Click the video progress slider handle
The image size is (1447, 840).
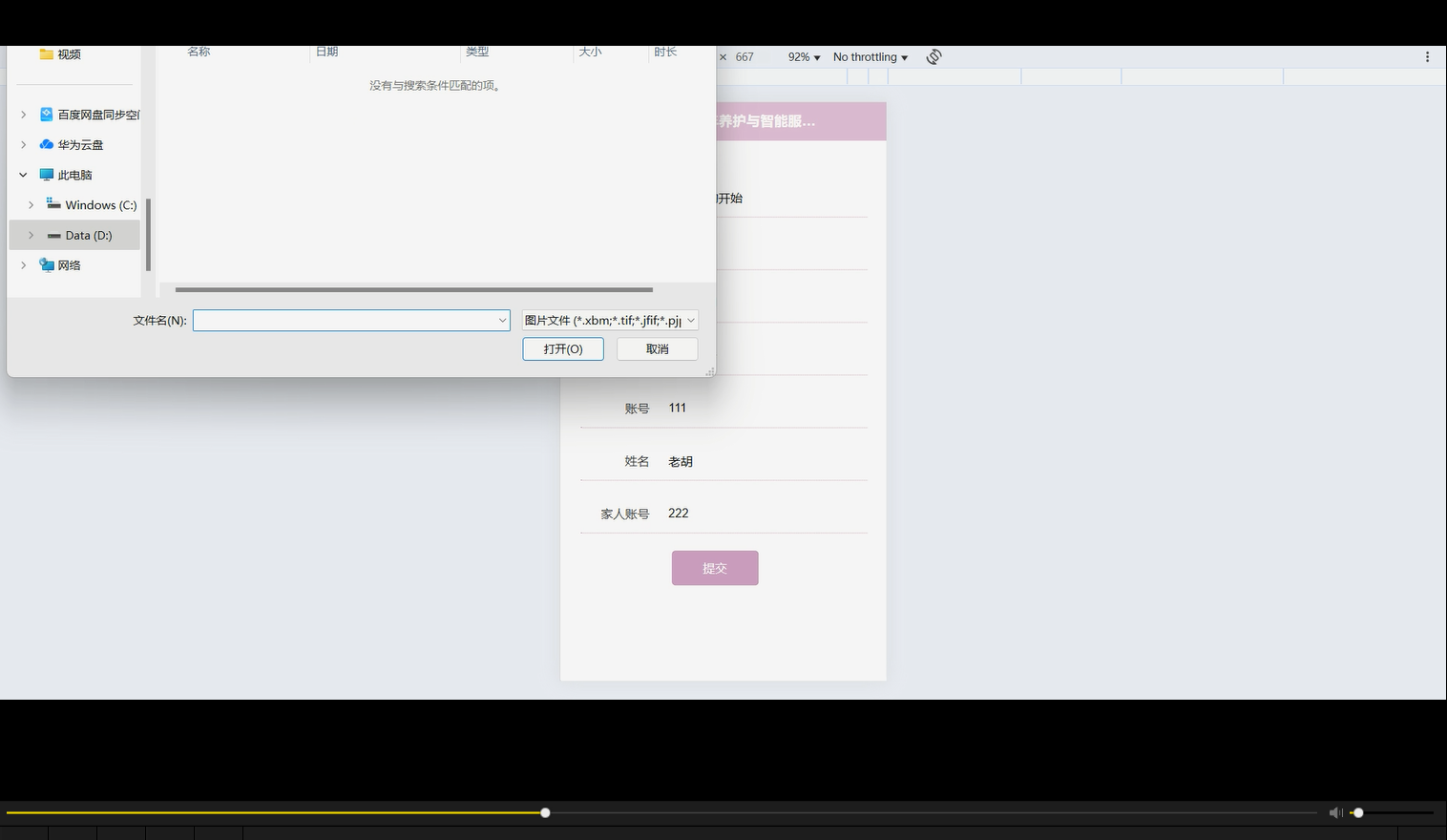pos(545,813)
